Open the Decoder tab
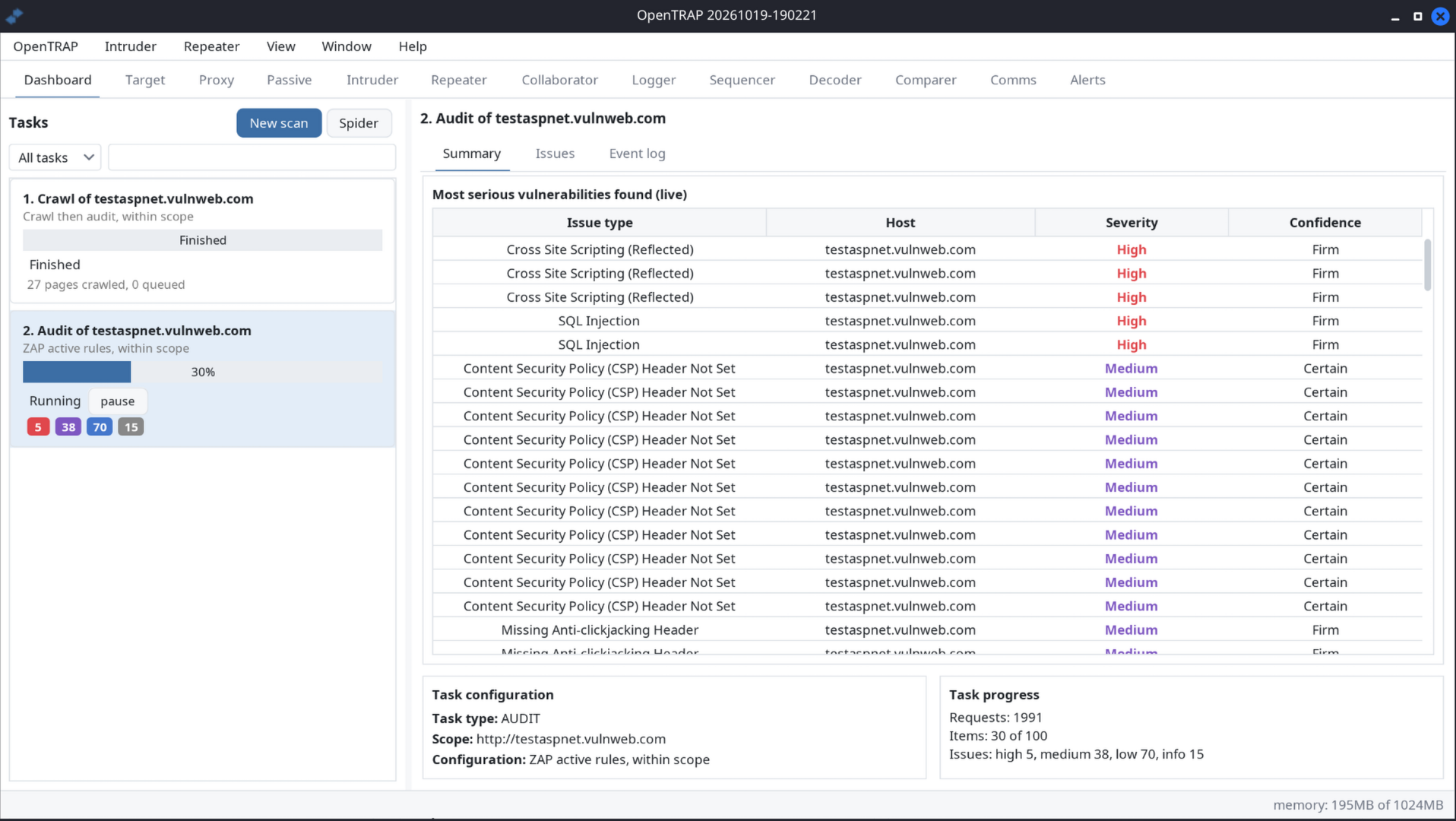This screenshot has width=1456, height=821. [x=835, y=80]
